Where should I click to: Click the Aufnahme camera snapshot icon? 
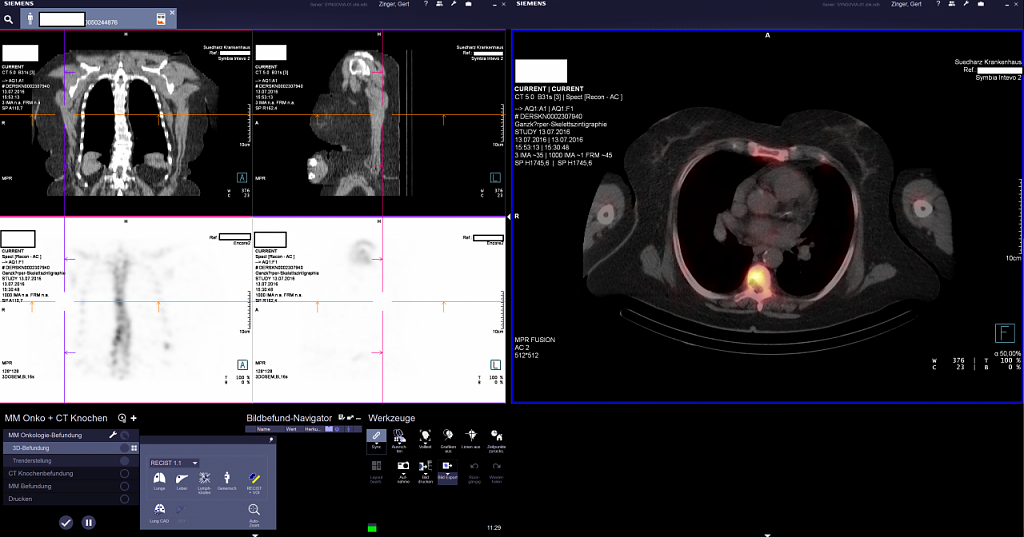click(x=402, y=466)
